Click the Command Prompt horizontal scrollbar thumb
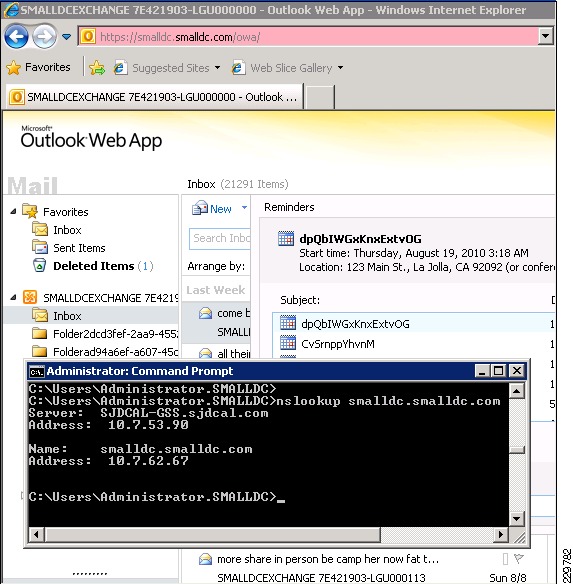573x584 pixels. (213, 535)
